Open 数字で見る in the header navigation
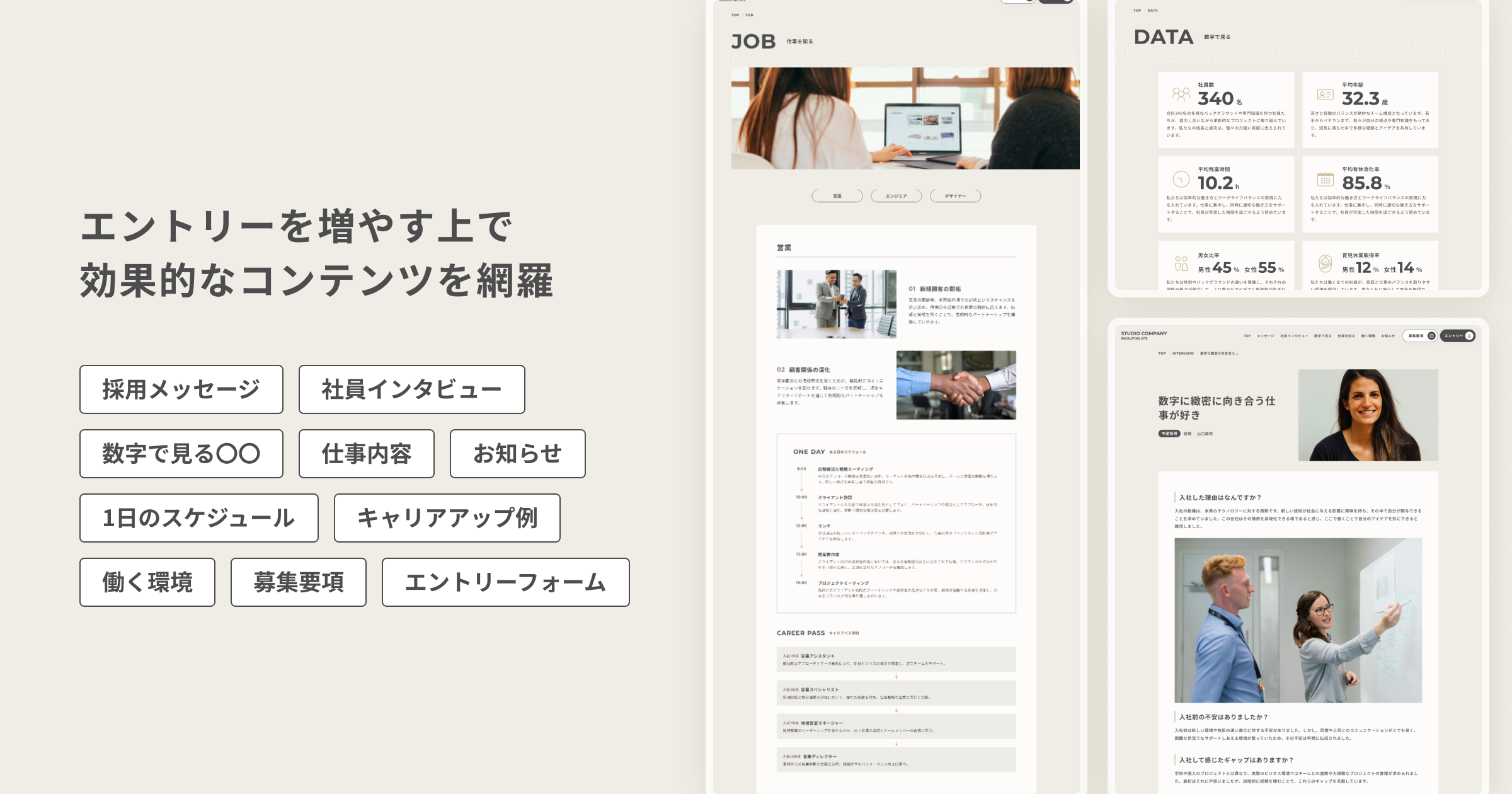This screenshot has height=794, width=1512. tap(1322, 336)
